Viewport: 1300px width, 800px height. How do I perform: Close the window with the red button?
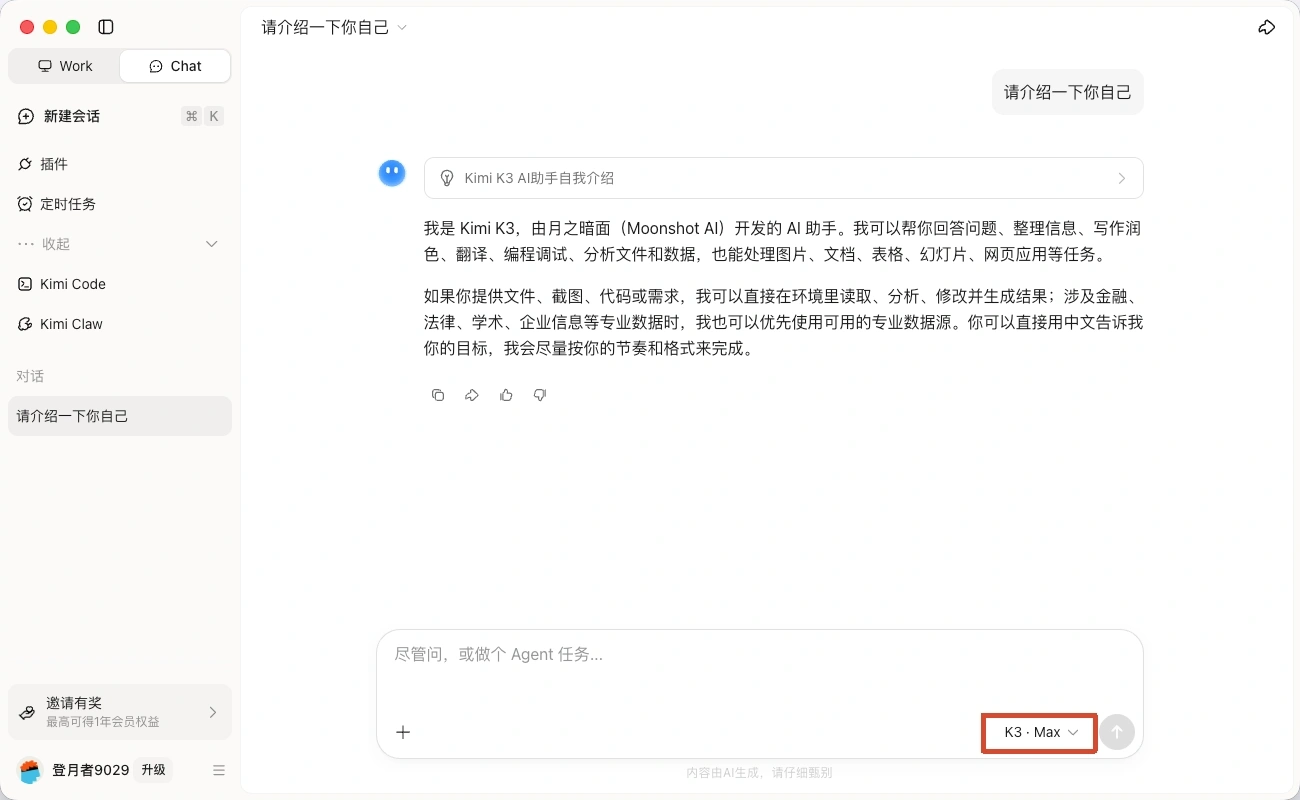point(27,27)
